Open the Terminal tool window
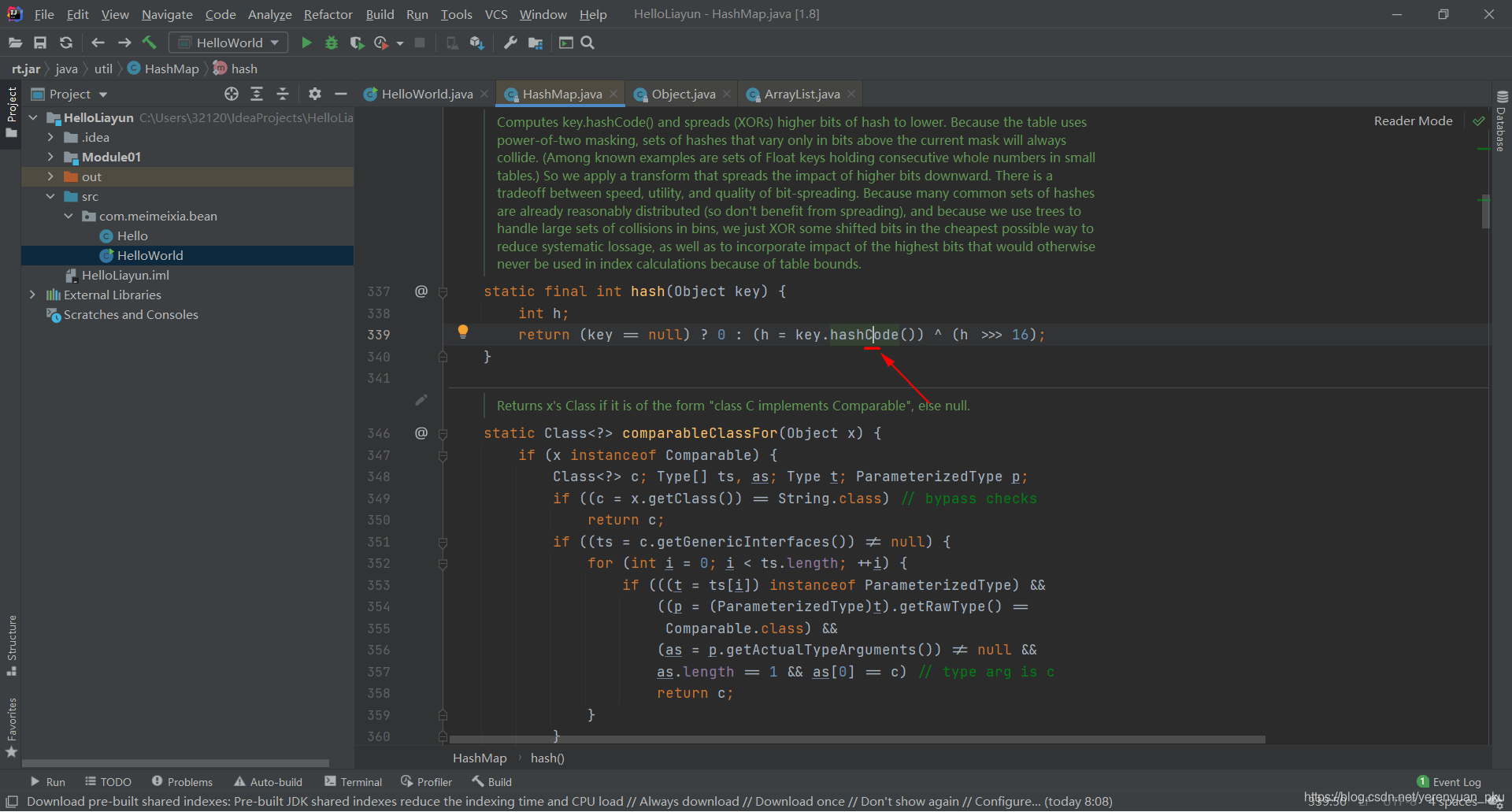Viewport: 1512px width, 812px height. (x=353, y=782)
